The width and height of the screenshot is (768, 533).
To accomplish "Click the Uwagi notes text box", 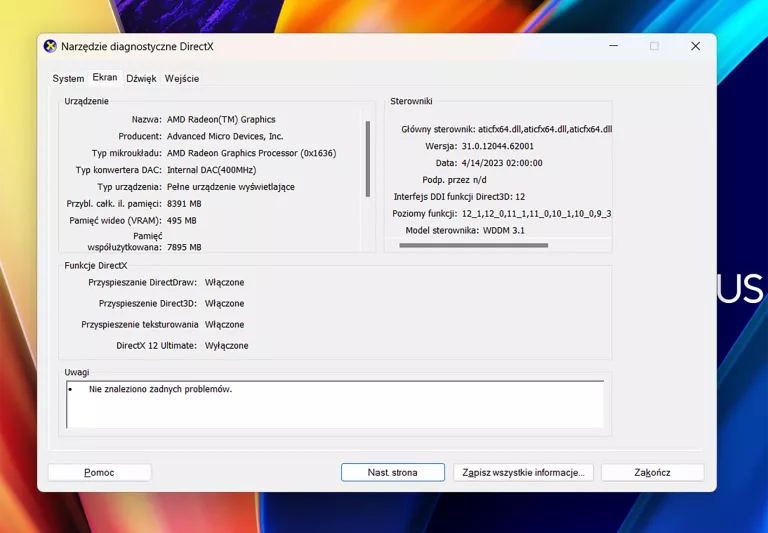I will coord(335,404).
